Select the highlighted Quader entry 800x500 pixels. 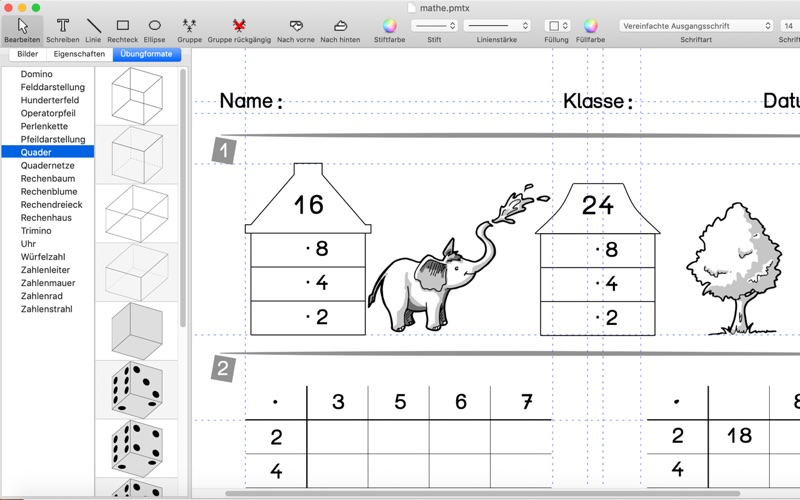click(47, 152)
